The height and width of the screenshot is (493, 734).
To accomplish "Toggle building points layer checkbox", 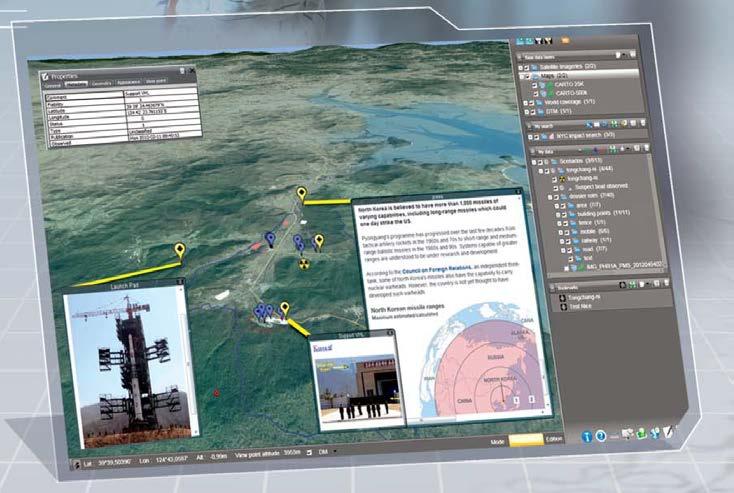I will click(x=564, y=214).
